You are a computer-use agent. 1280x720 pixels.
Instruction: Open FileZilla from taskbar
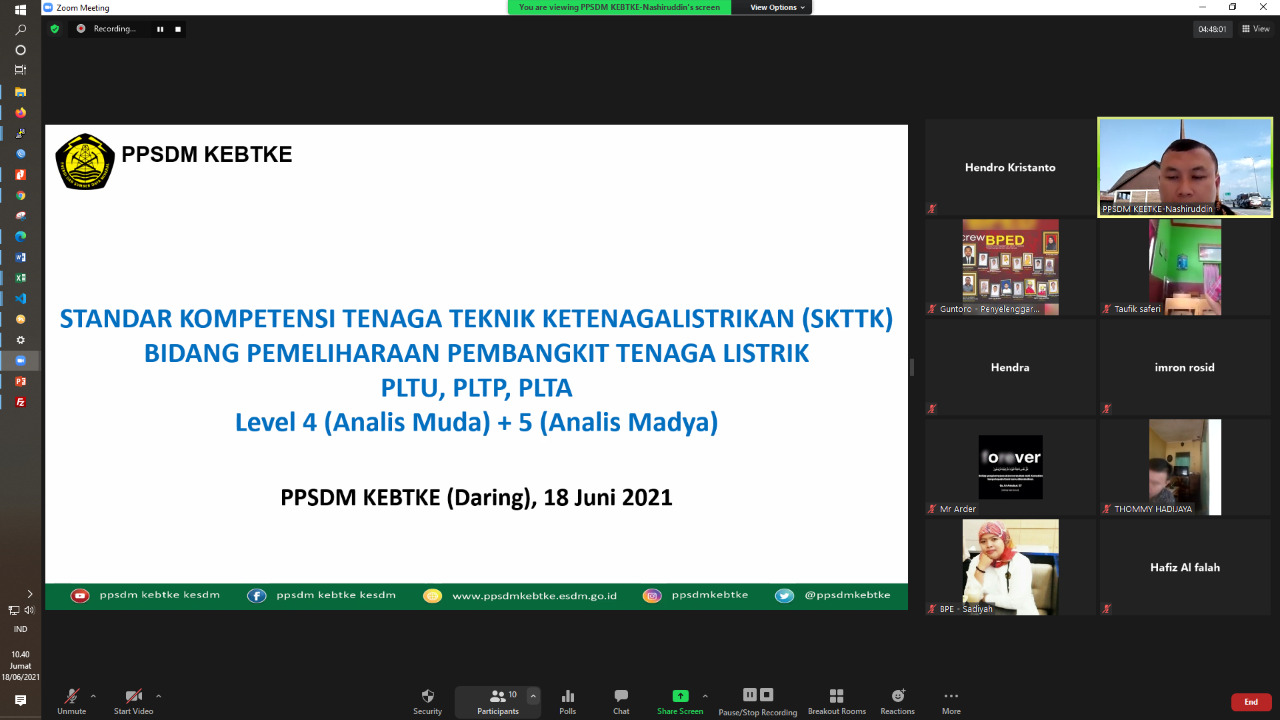[x=20, y=402]
